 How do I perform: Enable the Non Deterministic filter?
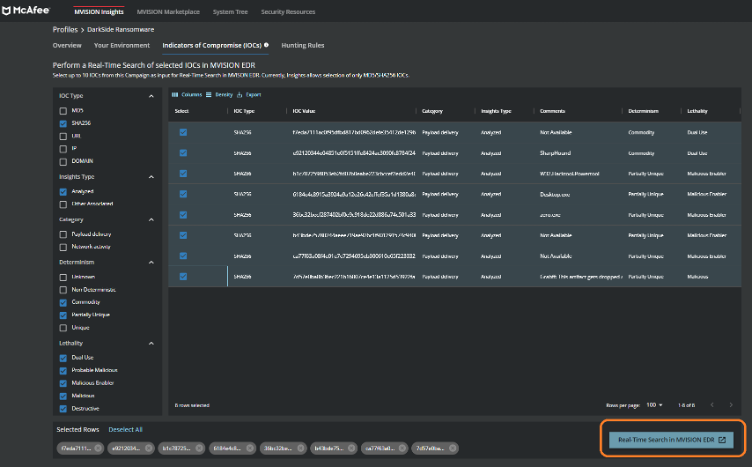coord(63,290)
